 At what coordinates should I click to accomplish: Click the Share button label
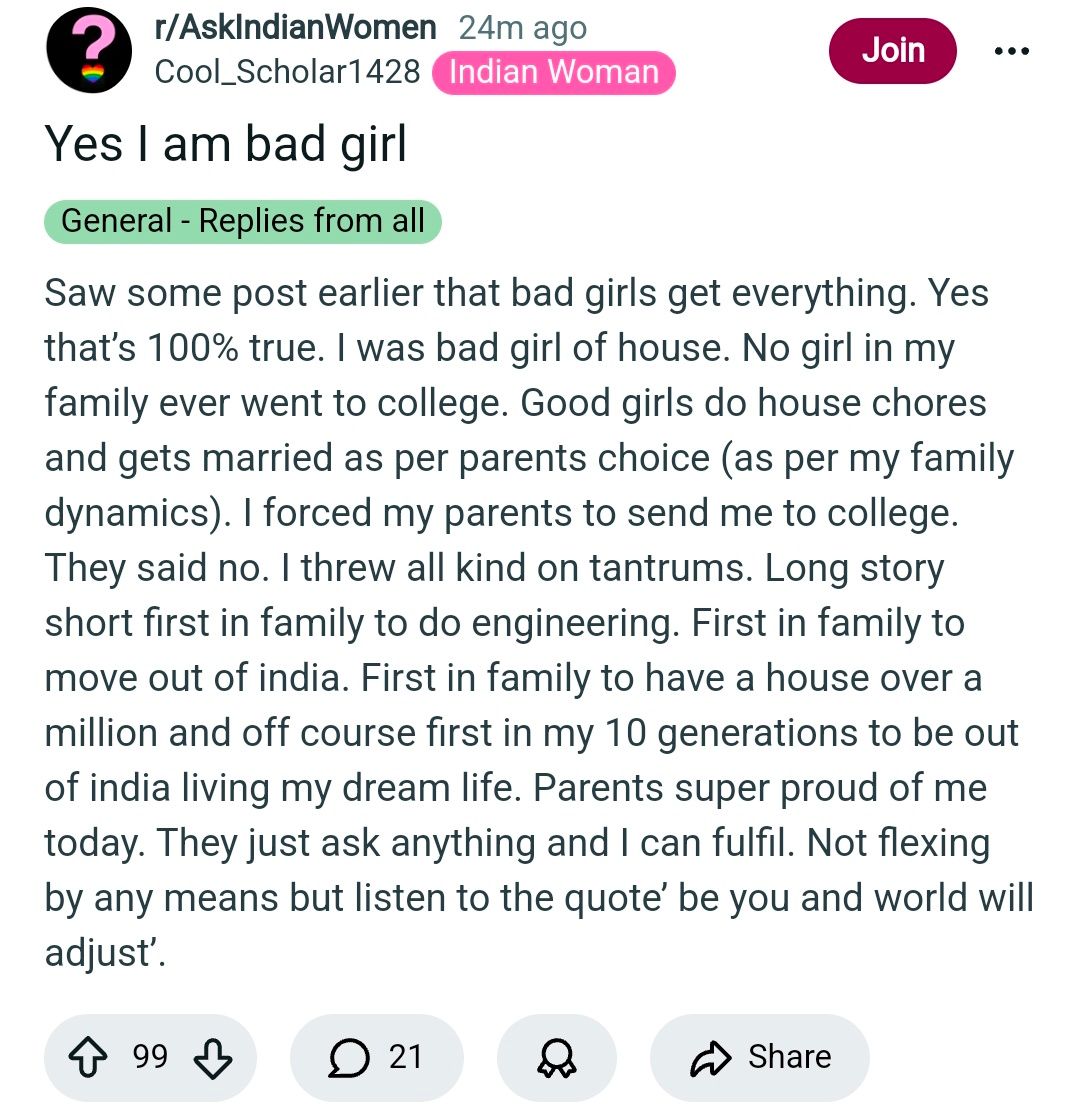tap(789, 1057)
